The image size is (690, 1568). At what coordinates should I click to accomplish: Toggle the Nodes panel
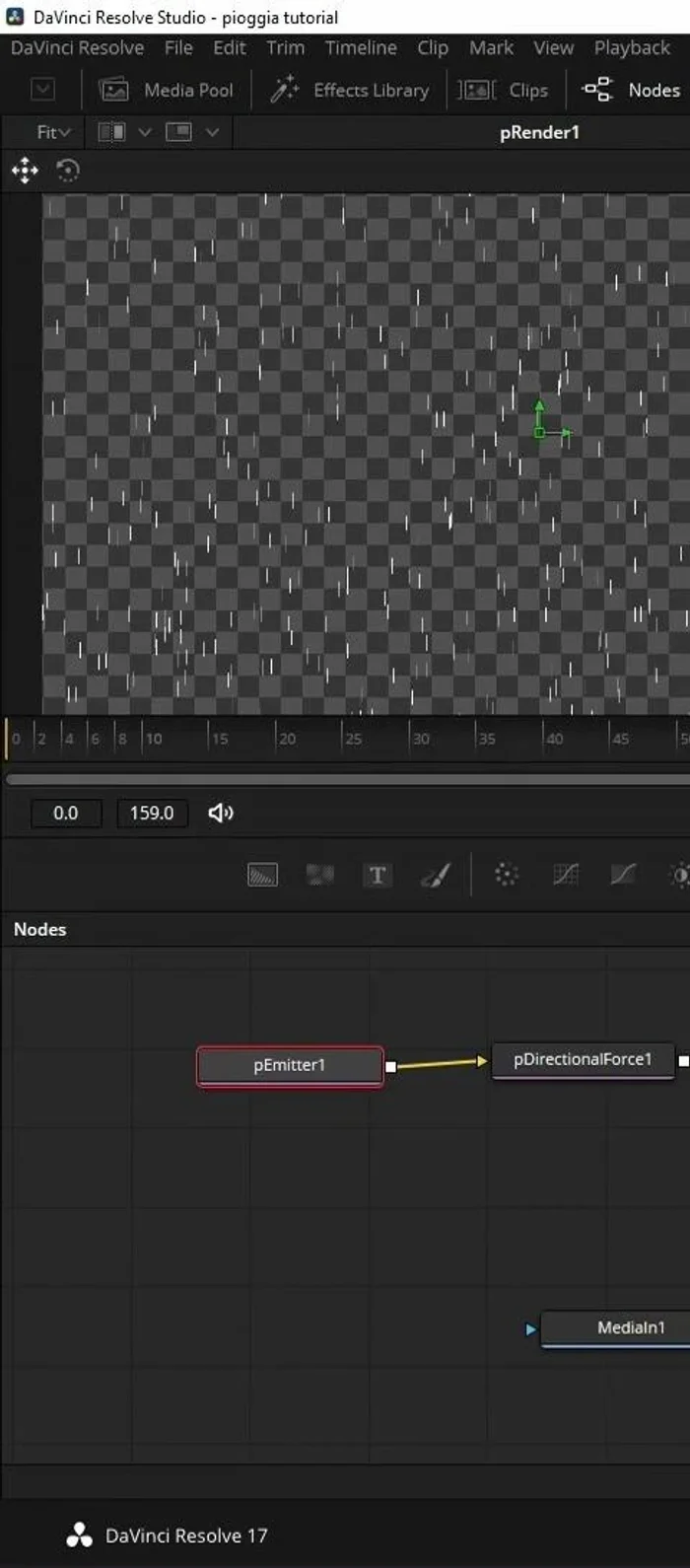(x=632, y=90)
